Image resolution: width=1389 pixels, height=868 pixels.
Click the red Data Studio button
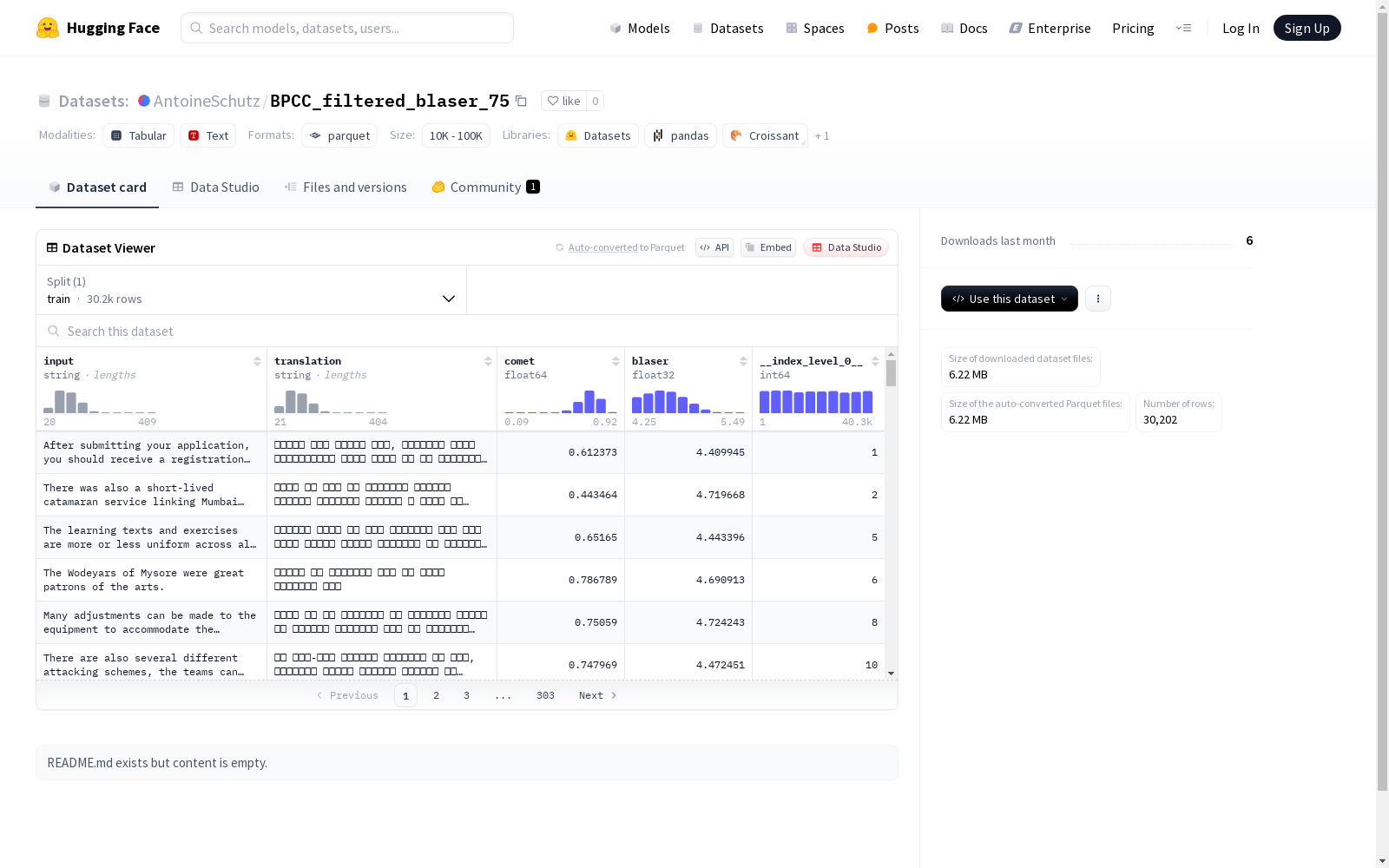click(846, 247)
